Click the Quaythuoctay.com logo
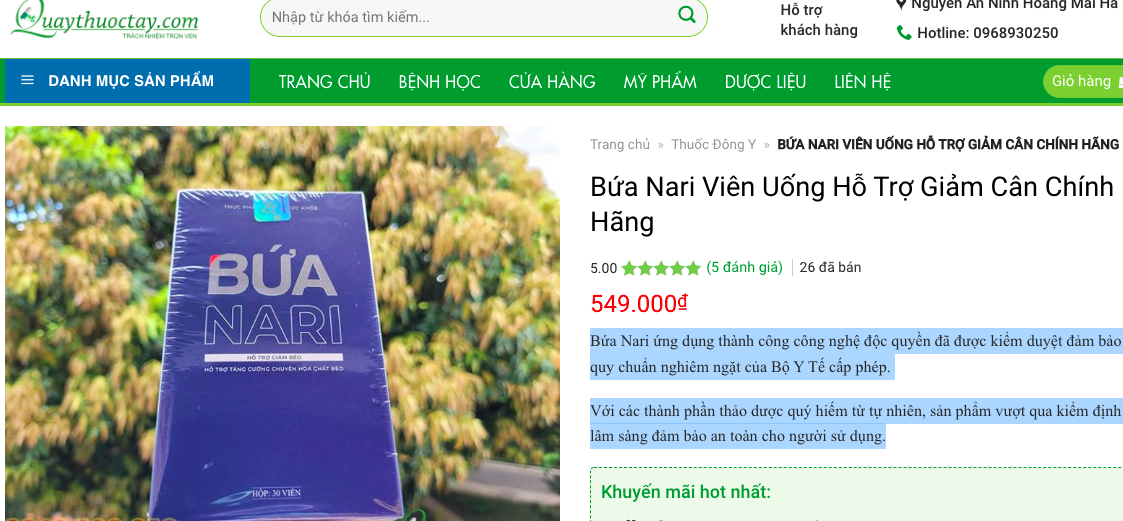Image resolution: width=1123 pixels, height=521 pixels. coord(105,20)
